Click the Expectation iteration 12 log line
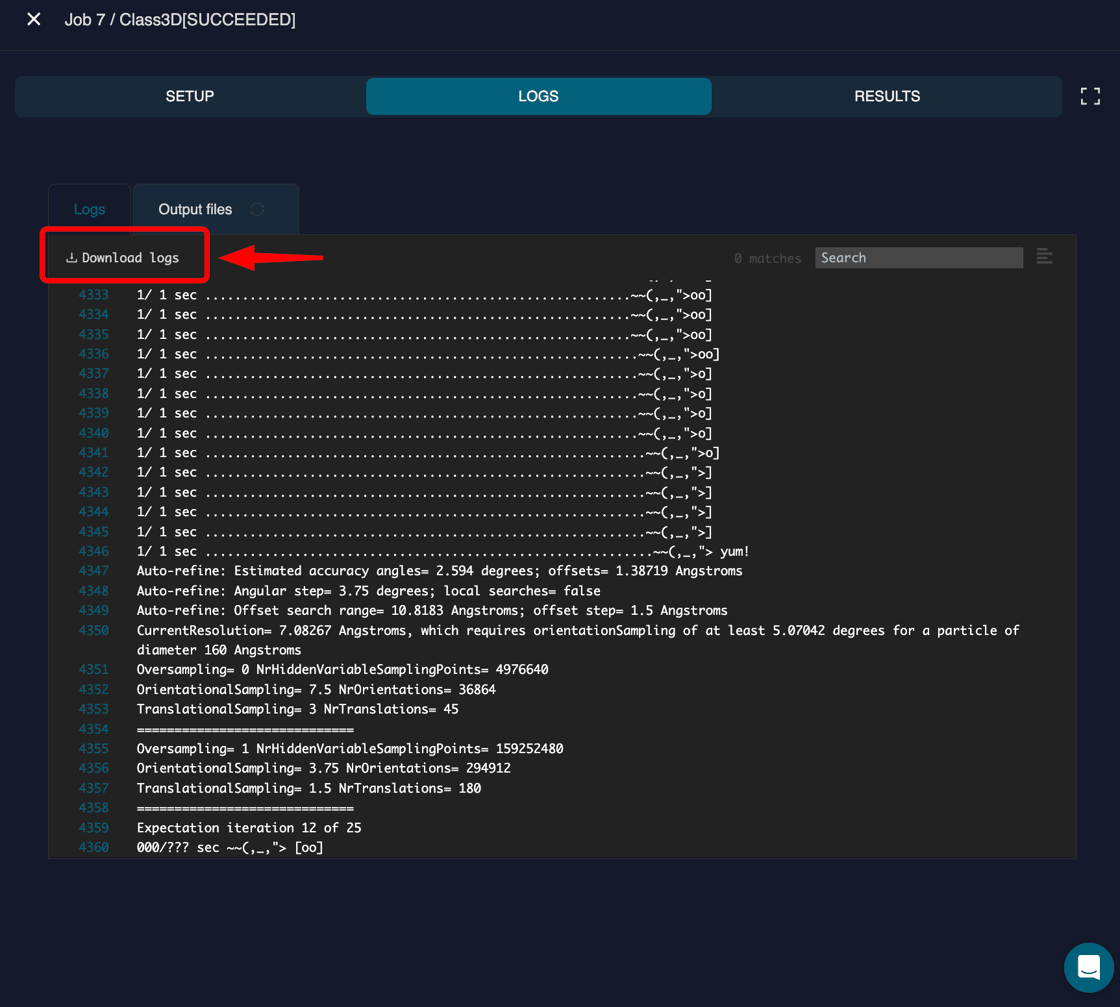 [249, 827]
